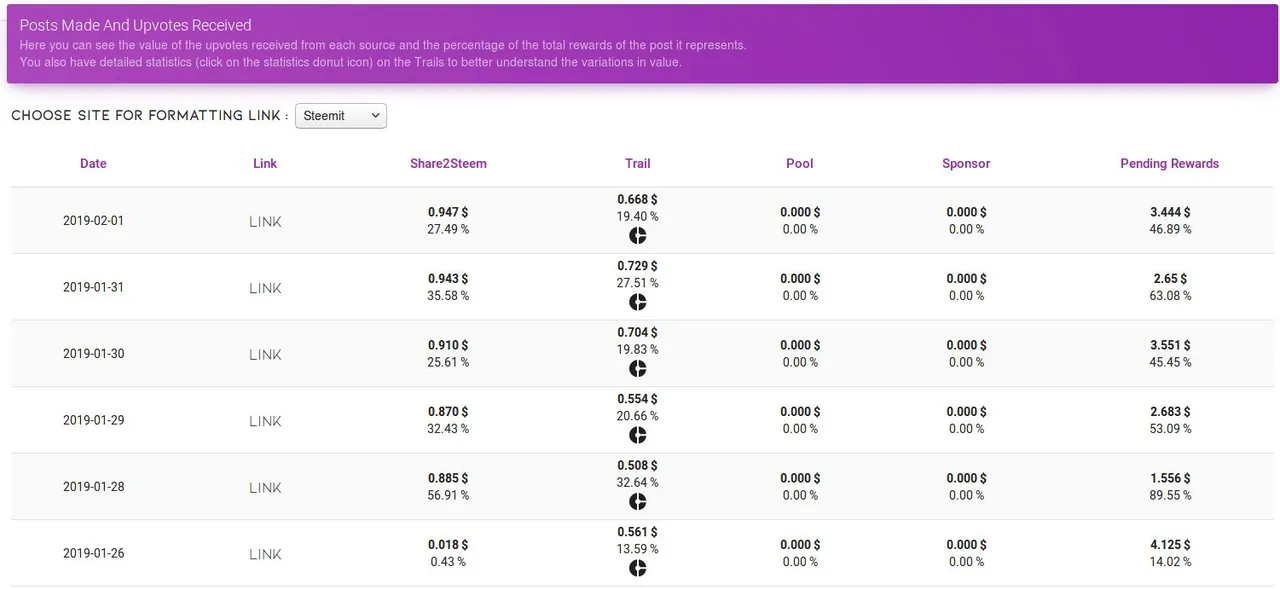Click Trail percentage 32.64 %
The image size is (1280, 589).
point(638,482)
